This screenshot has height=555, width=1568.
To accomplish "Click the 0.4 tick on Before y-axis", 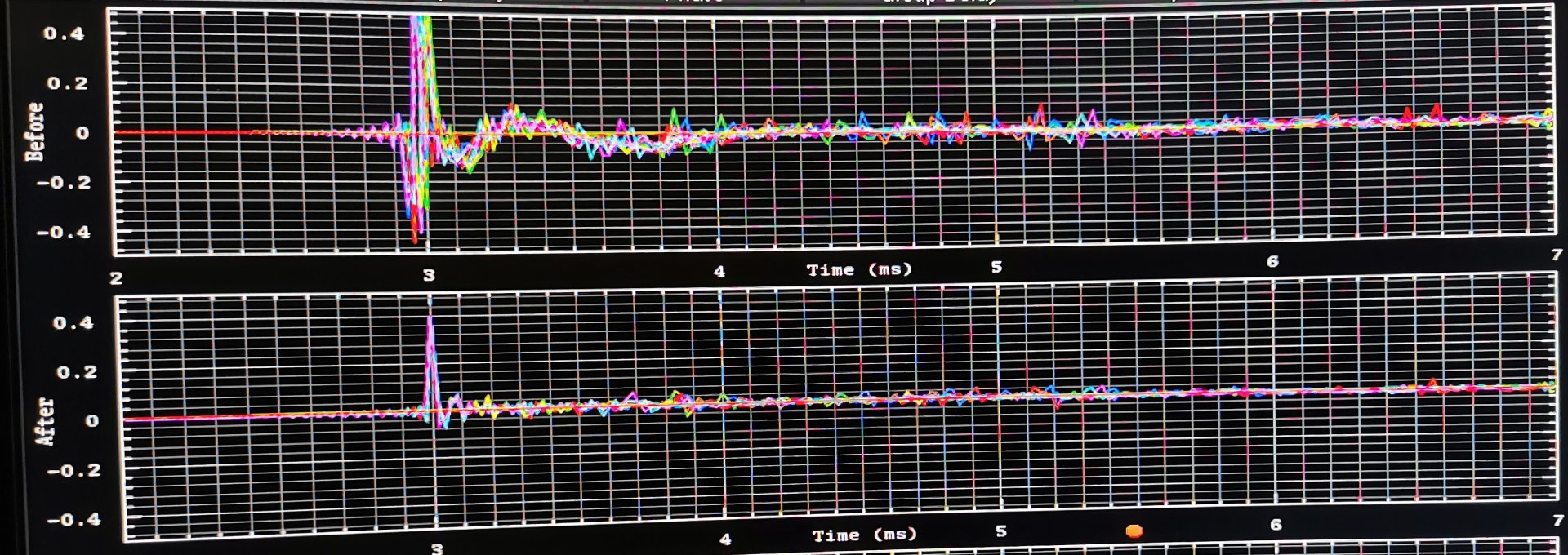I will [x=64, y=33].
